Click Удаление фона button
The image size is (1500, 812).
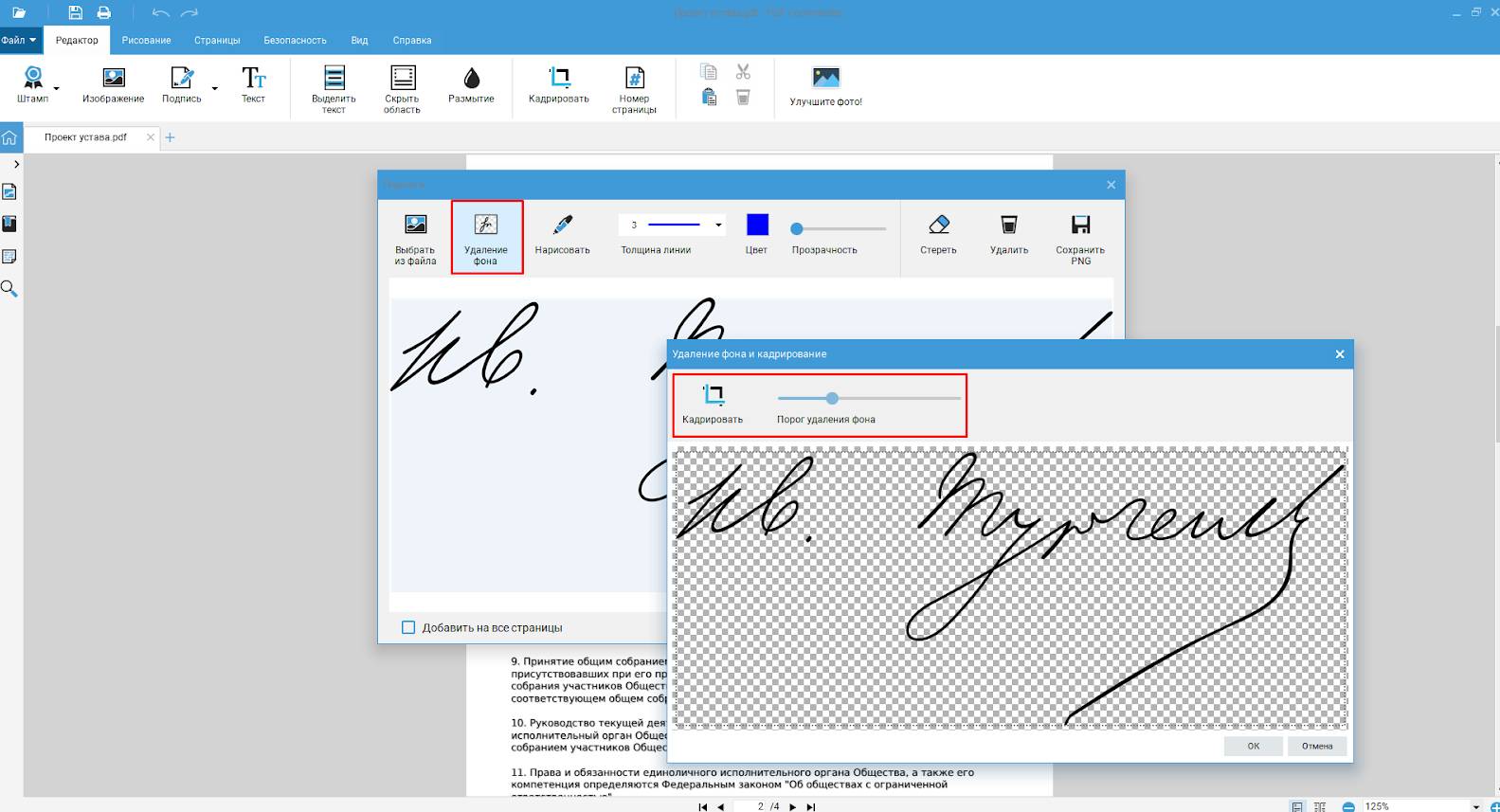click(x=486, y=240)
